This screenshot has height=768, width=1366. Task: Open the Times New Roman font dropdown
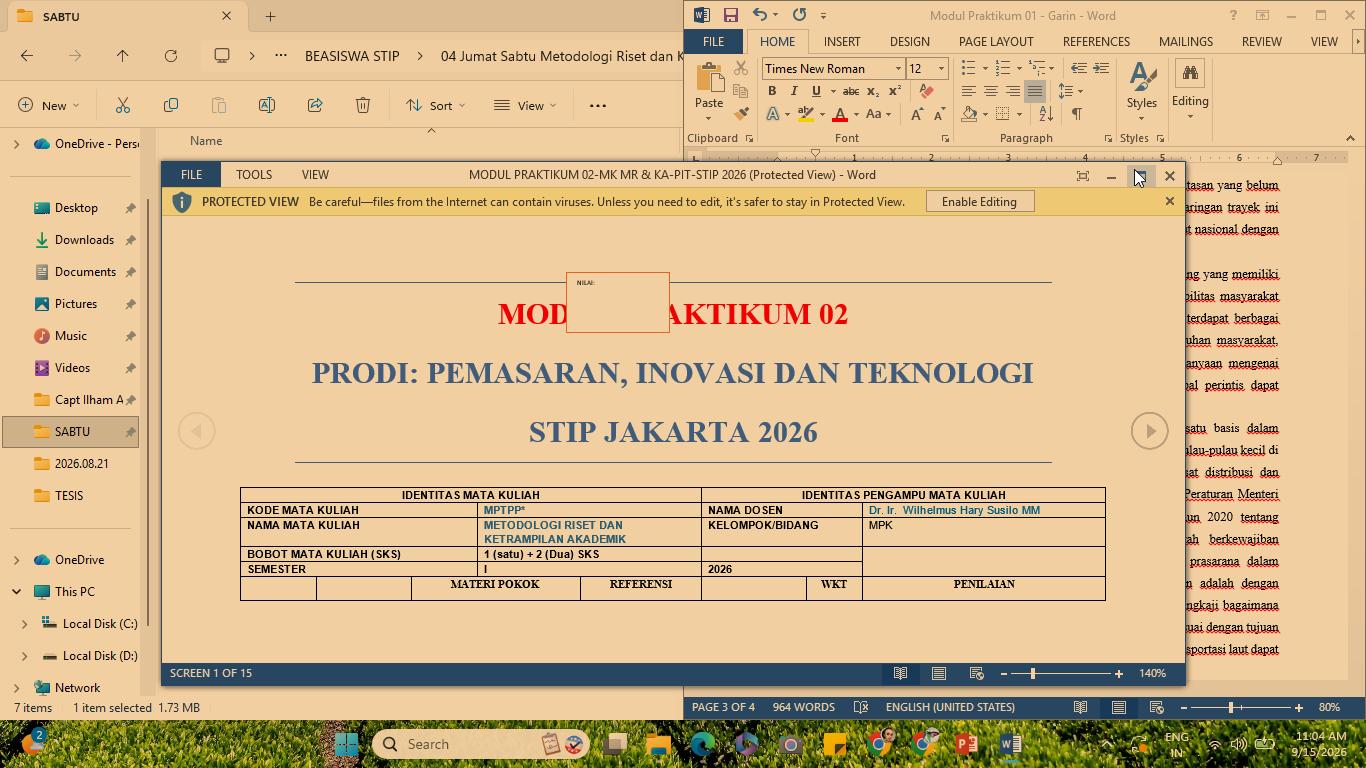898,68
